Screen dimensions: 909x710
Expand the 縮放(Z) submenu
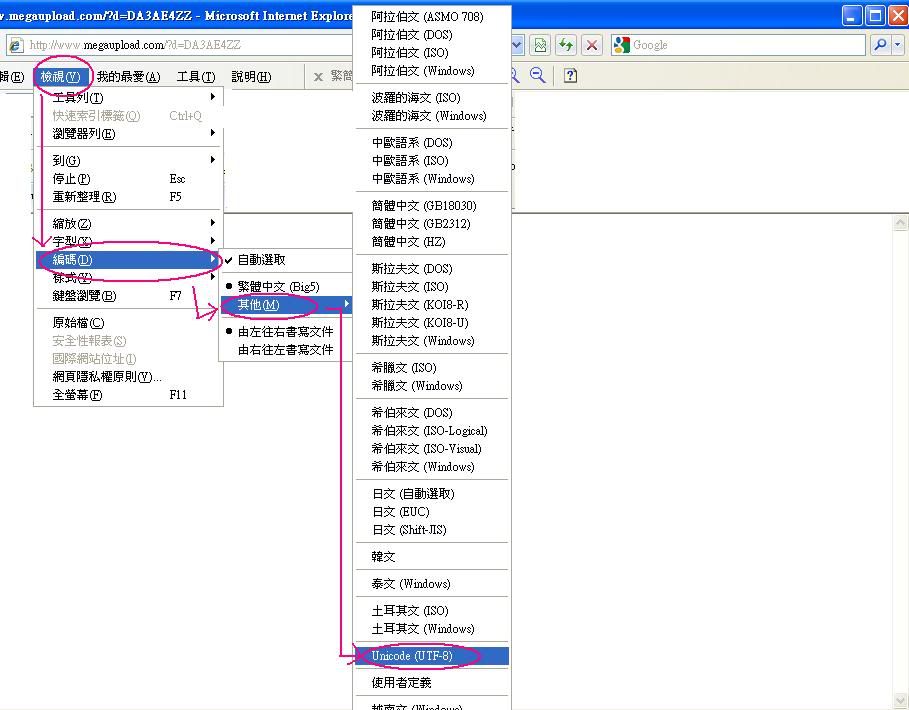click(129, 223)
